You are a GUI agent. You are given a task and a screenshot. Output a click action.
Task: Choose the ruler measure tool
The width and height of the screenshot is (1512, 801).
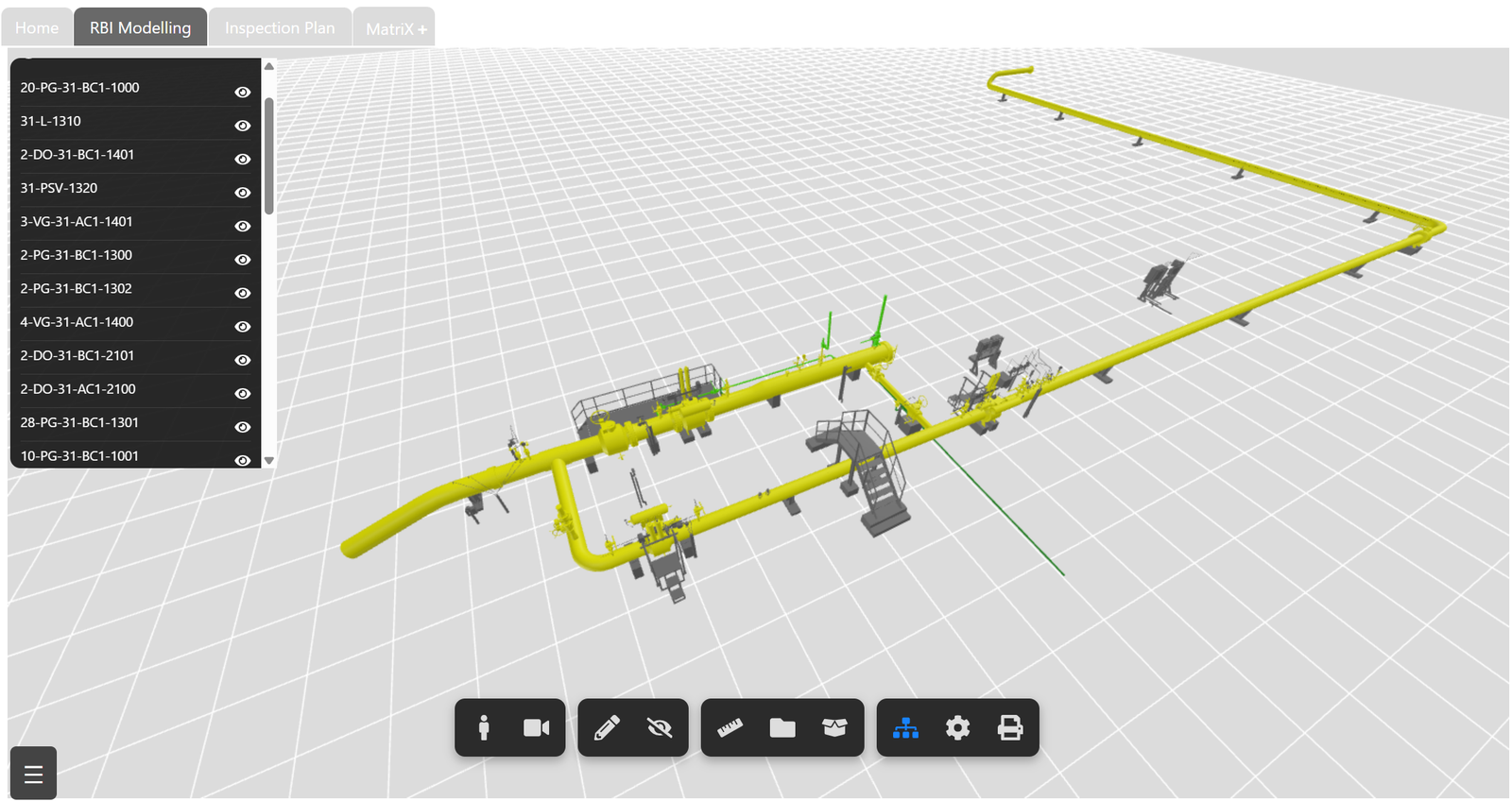tap(730, 727)
